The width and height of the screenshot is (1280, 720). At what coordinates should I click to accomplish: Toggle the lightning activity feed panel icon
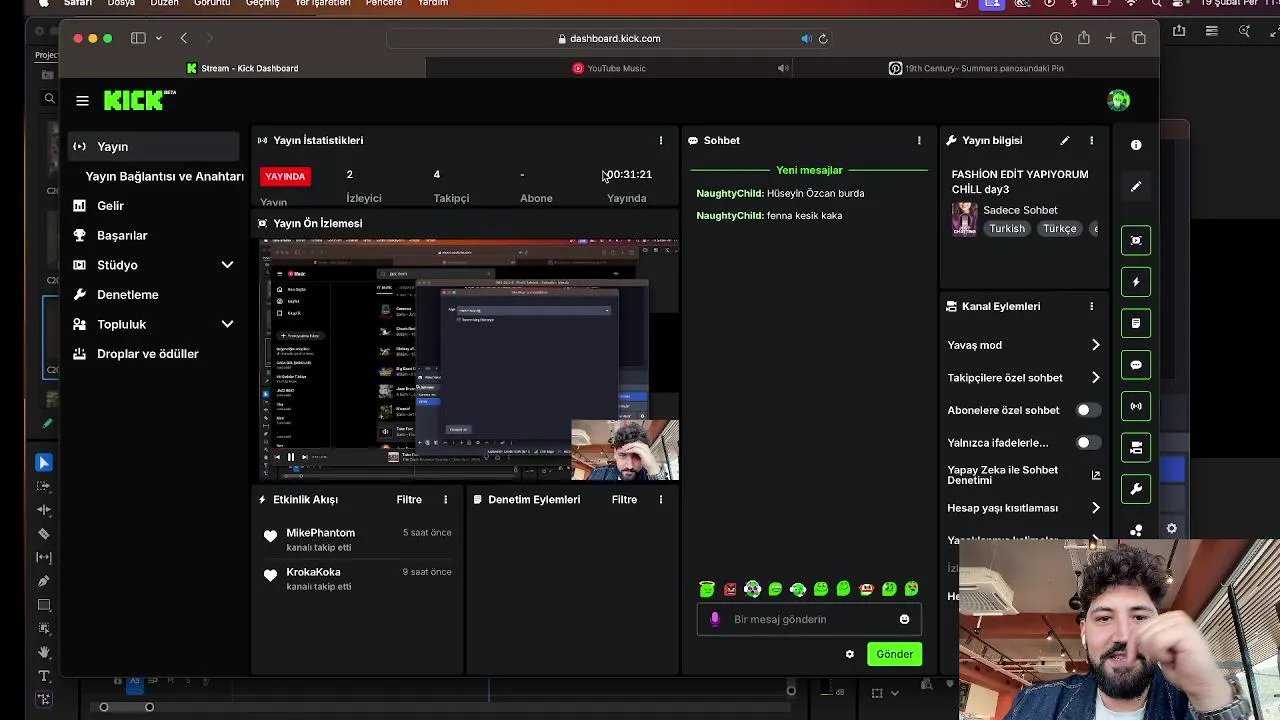pyautogui.click(x=1136, y=282)
